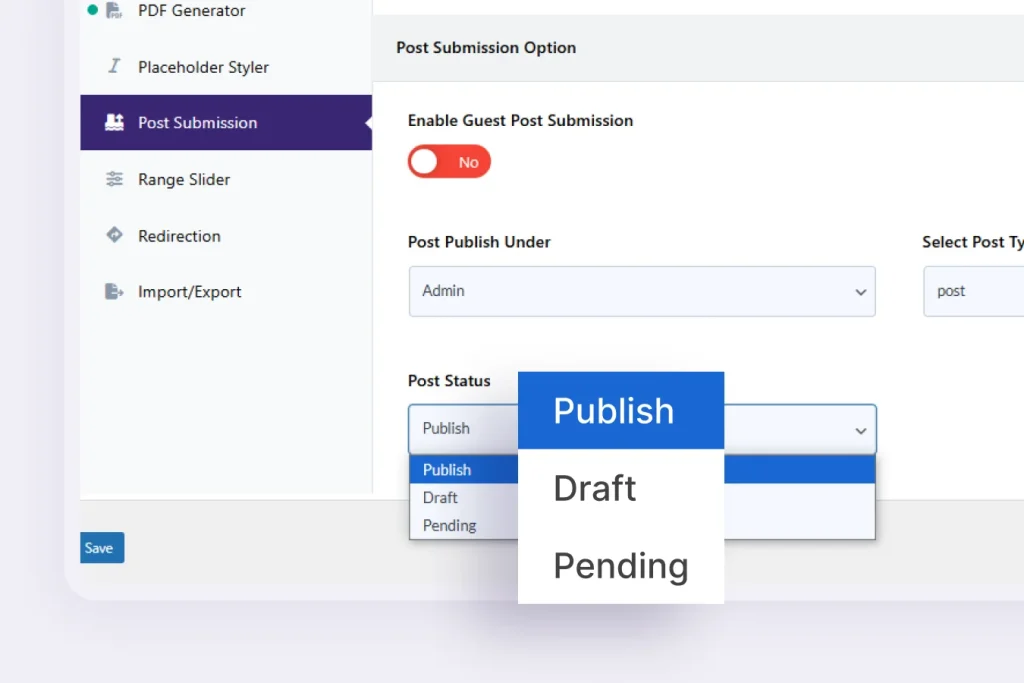This screenshot has height=683, width=1024.
Task: Click the enlarged Publish option in the magnified callout
Action: 621,411
